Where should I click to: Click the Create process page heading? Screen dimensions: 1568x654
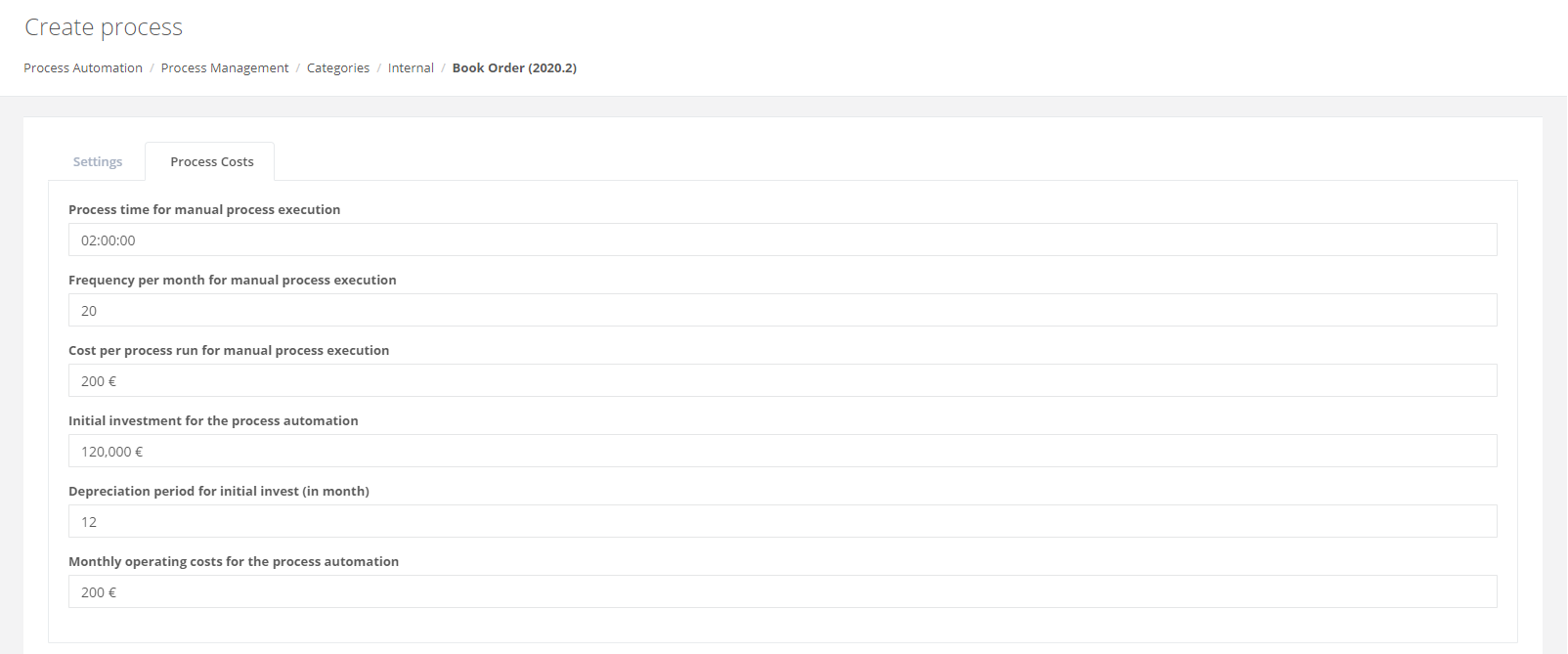point(104,27)
